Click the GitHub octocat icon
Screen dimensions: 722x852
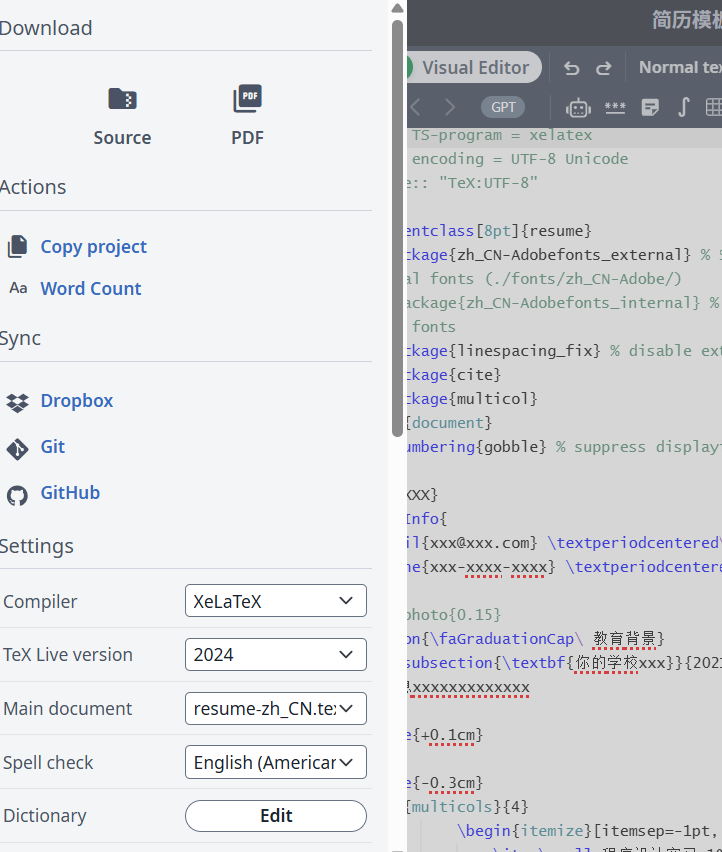tap(17, 496)
